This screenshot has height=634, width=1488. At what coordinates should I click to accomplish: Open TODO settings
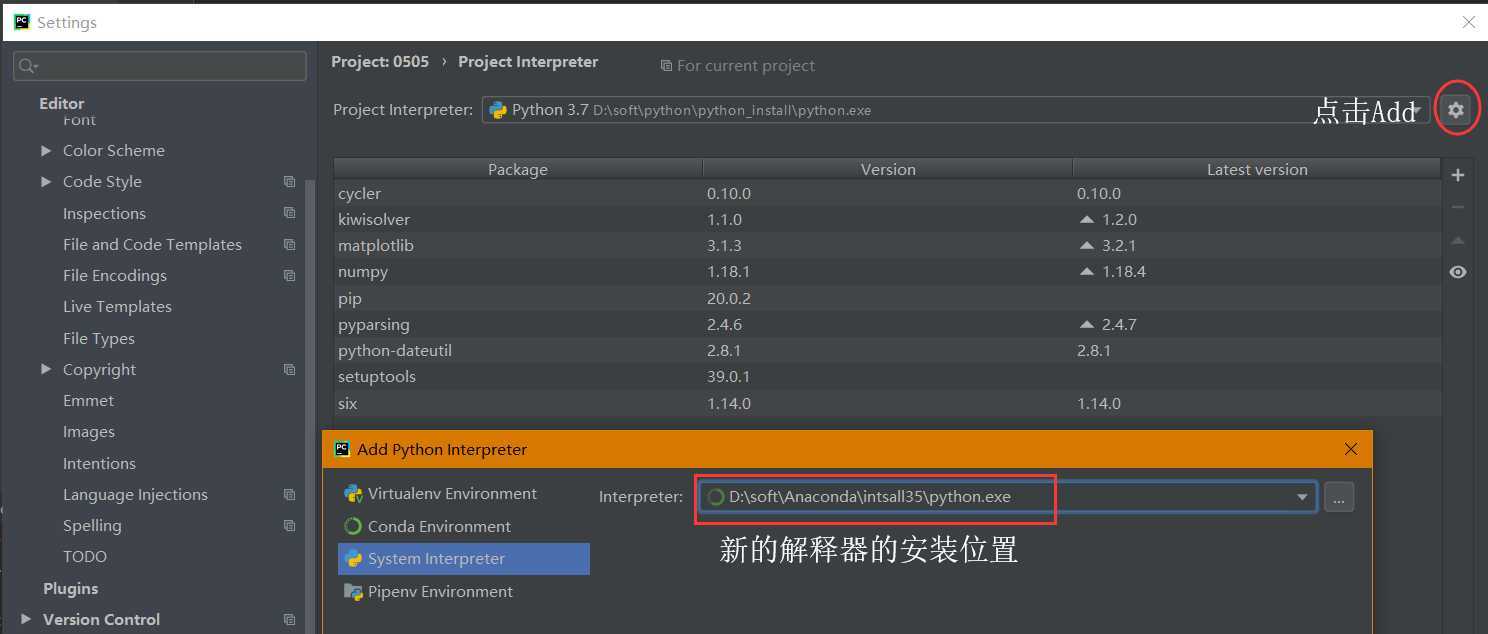pyautogui.click(x=85, y=556)
